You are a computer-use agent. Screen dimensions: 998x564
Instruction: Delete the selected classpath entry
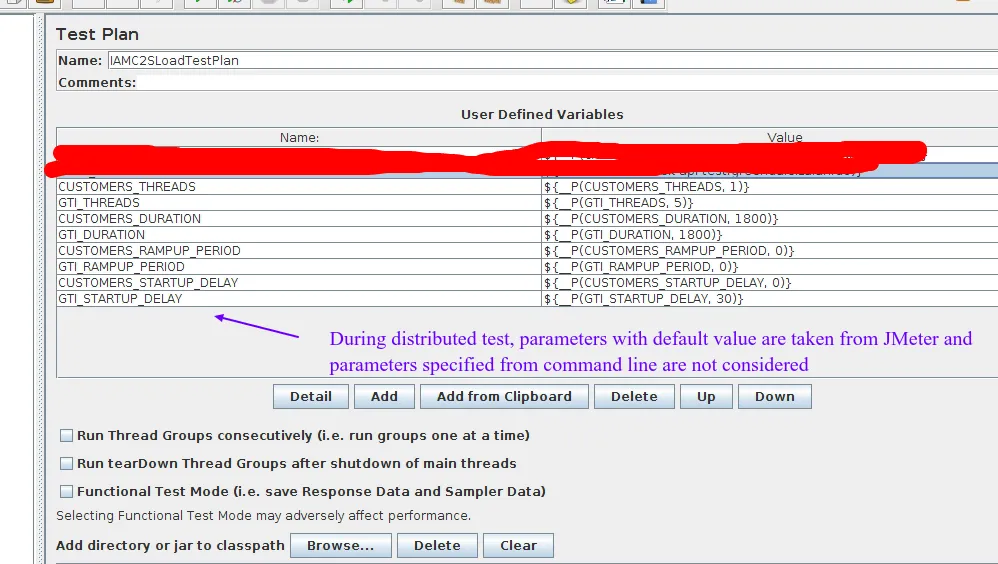tap(437, 546)
